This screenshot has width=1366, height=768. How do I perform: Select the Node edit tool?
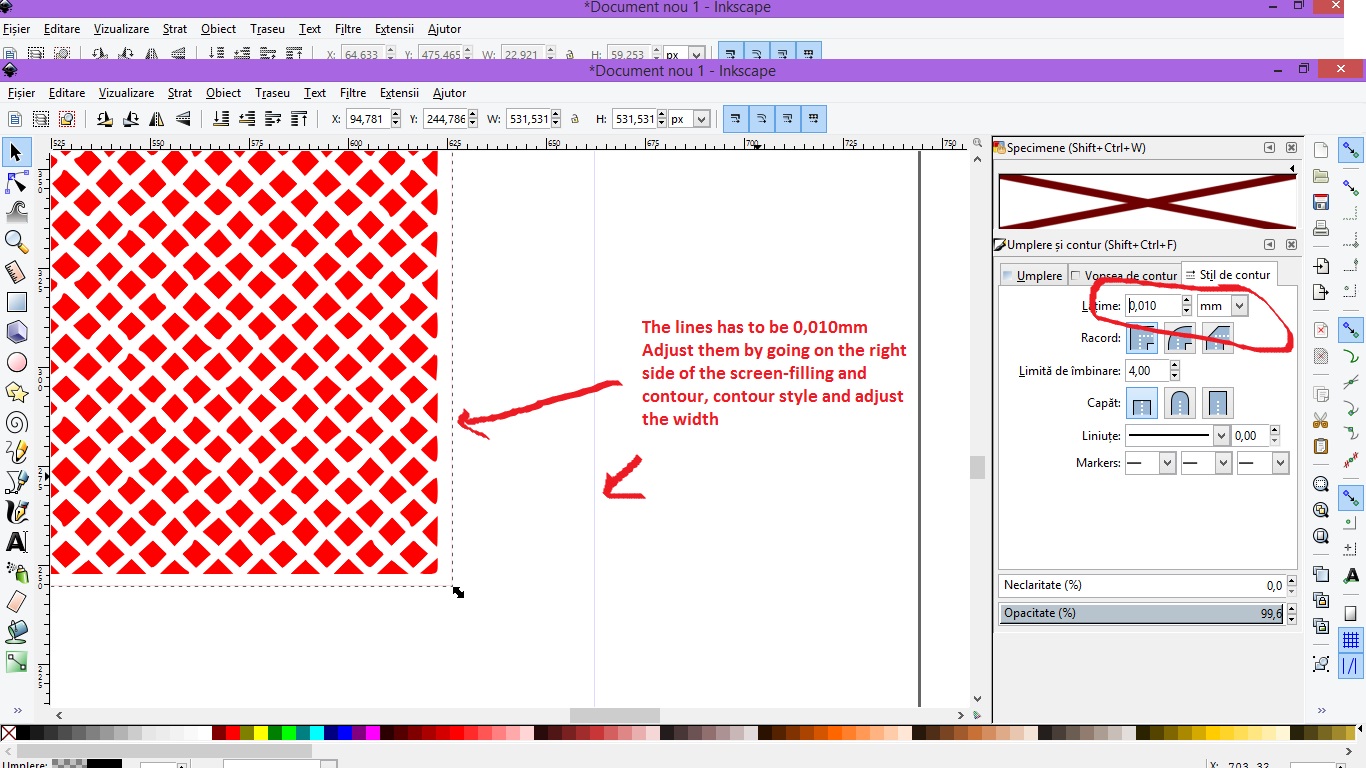pyautogui.click(x=16, y=182)
